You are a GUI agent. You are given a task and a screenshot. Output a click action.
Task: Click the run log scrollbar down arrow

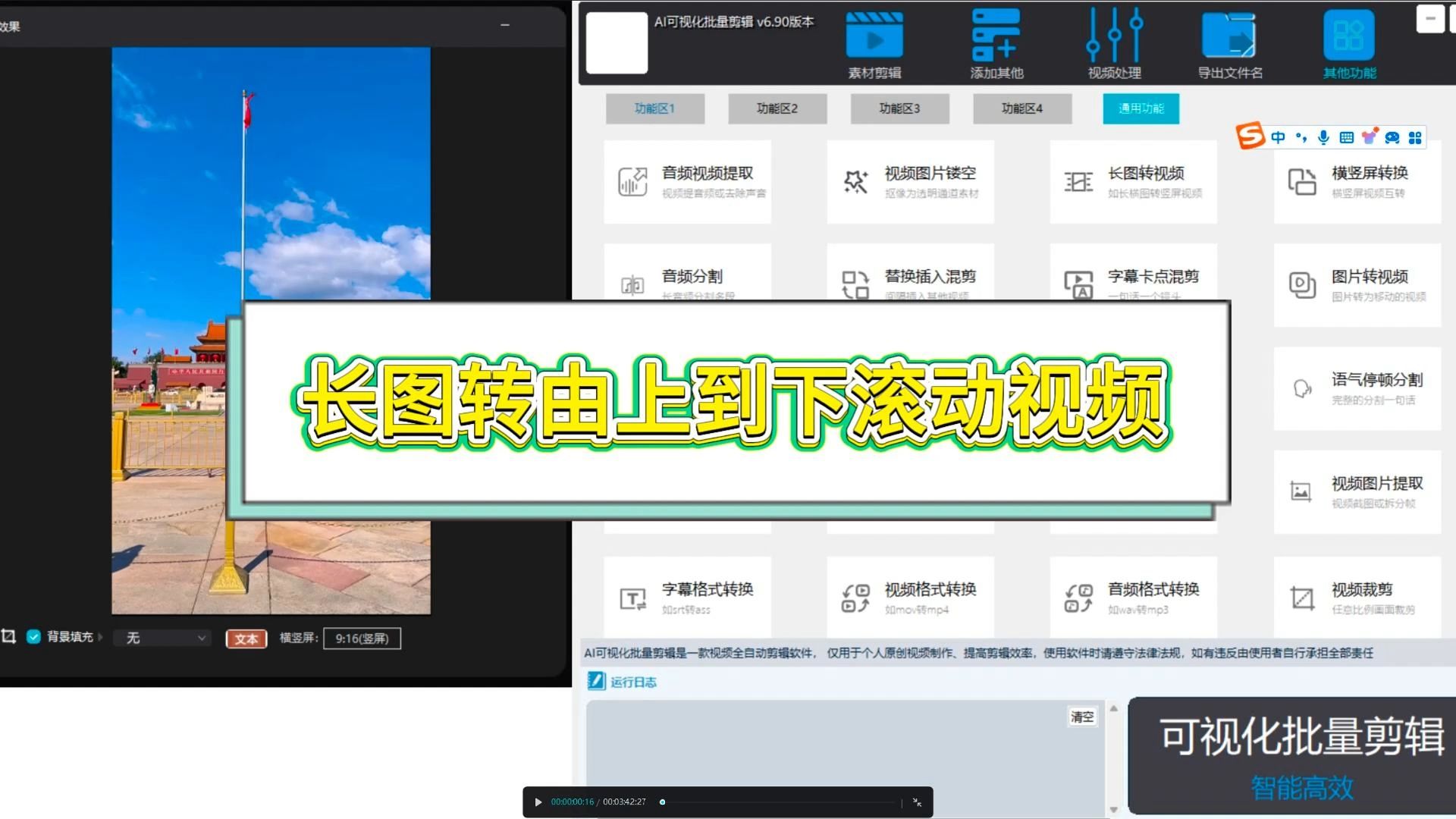click(1114, 810)
